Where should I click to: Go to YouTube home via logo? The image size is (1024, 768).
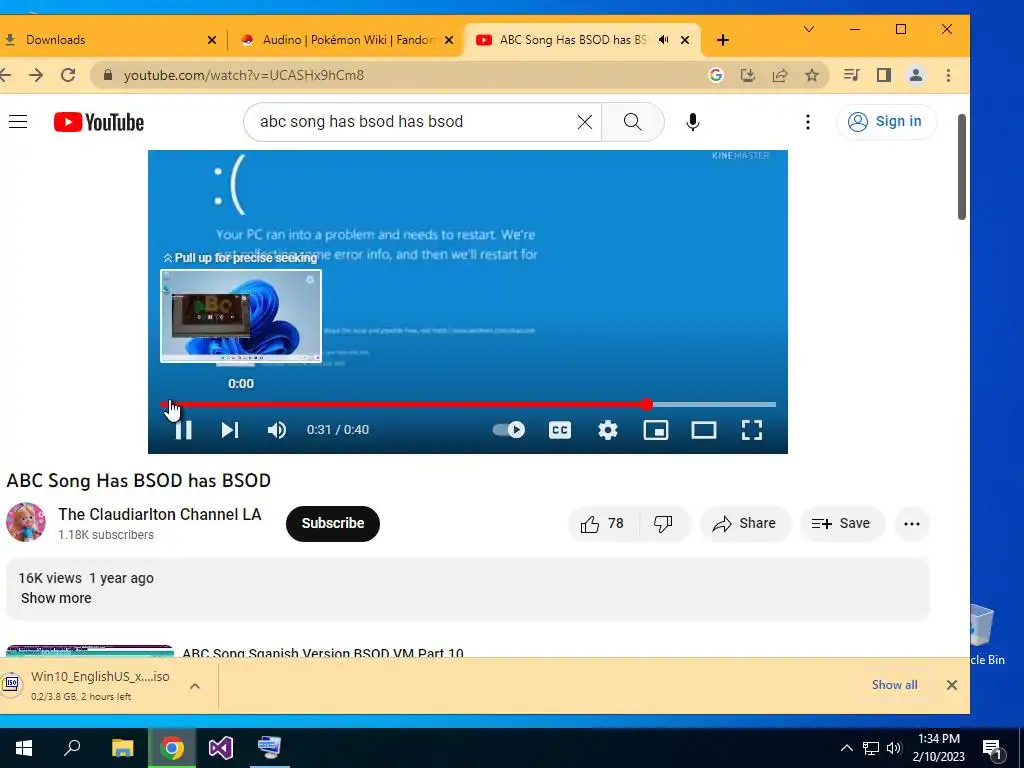click(99, 122)
